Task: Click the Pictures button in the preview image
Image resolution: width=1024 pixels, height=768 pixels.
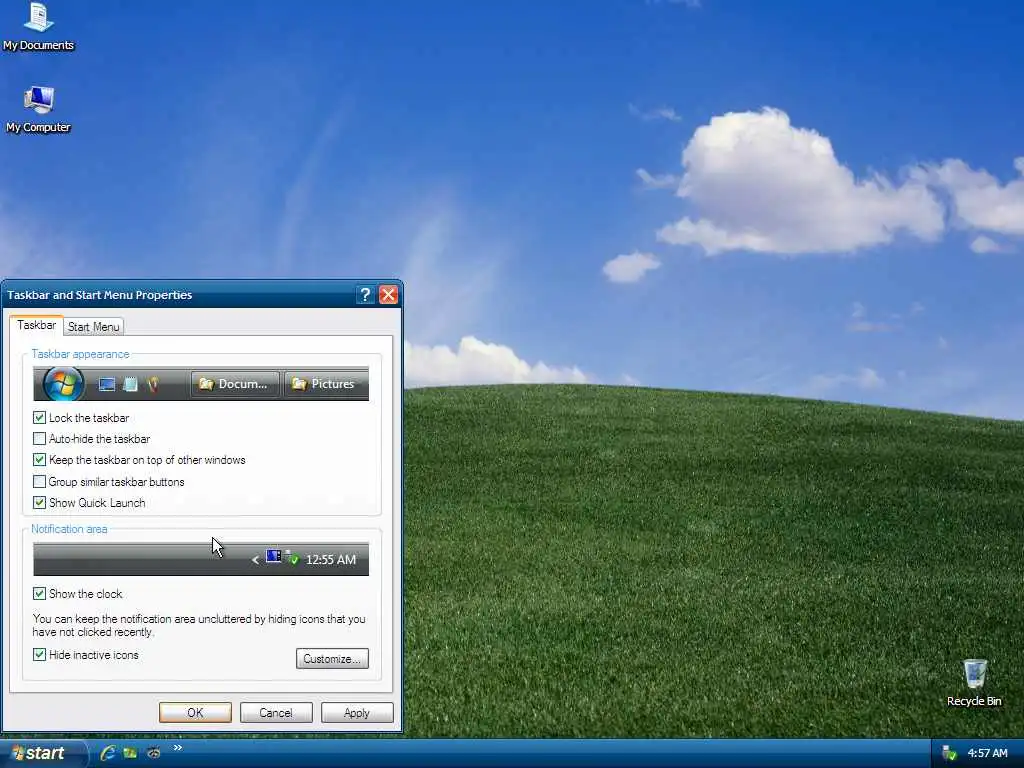Action: coord(325,384)
